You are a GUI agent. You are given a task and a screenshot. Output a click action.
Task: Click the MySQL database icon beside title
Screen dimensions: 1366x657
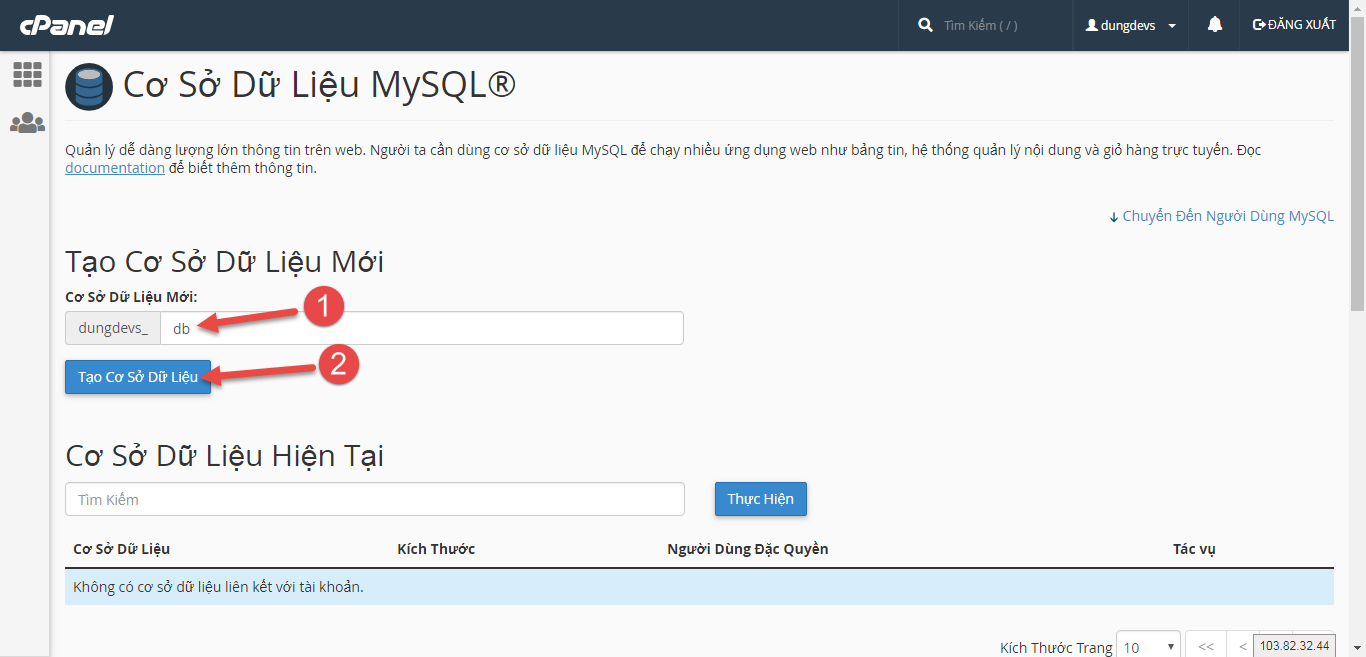89,87
